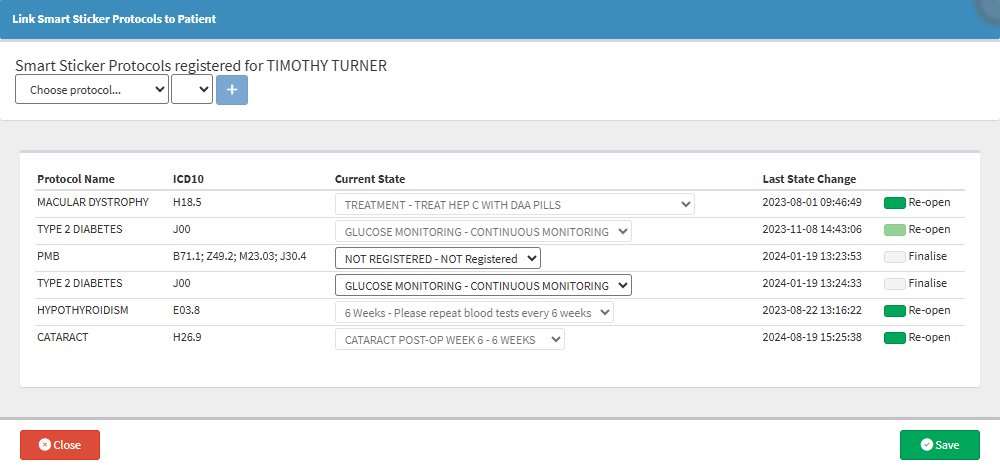
Task: Toggle Re-open switch for Cataract
Action: point(894,338)
